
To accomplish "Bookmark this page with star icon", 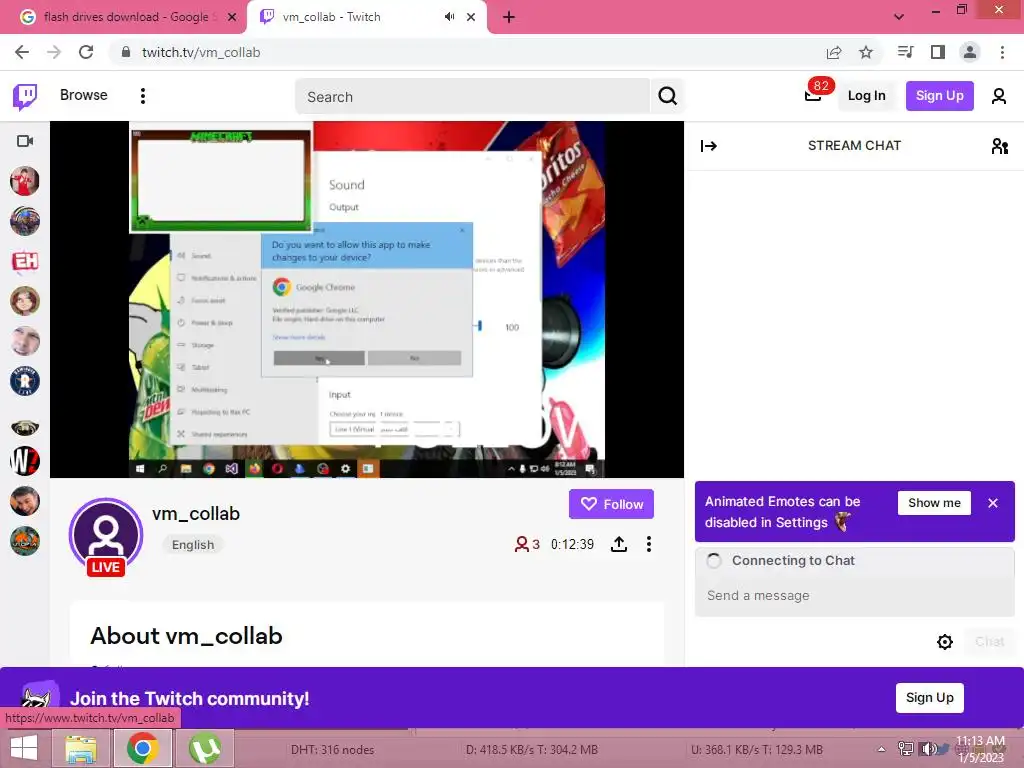I will [866, 52].
